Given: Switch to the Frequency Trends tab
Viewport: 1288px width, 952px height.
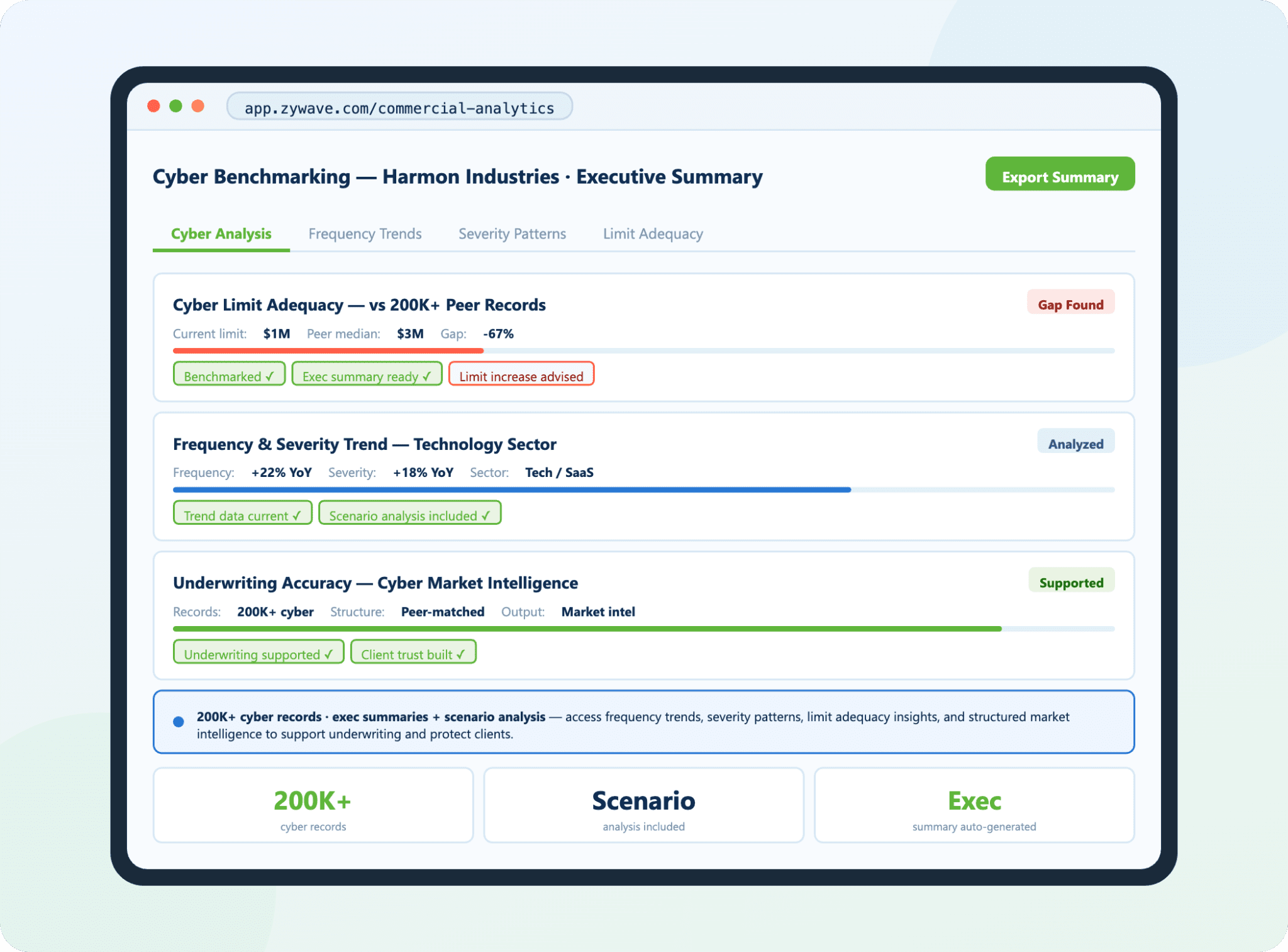Looking at the screenshot, I should coord(365,234).
